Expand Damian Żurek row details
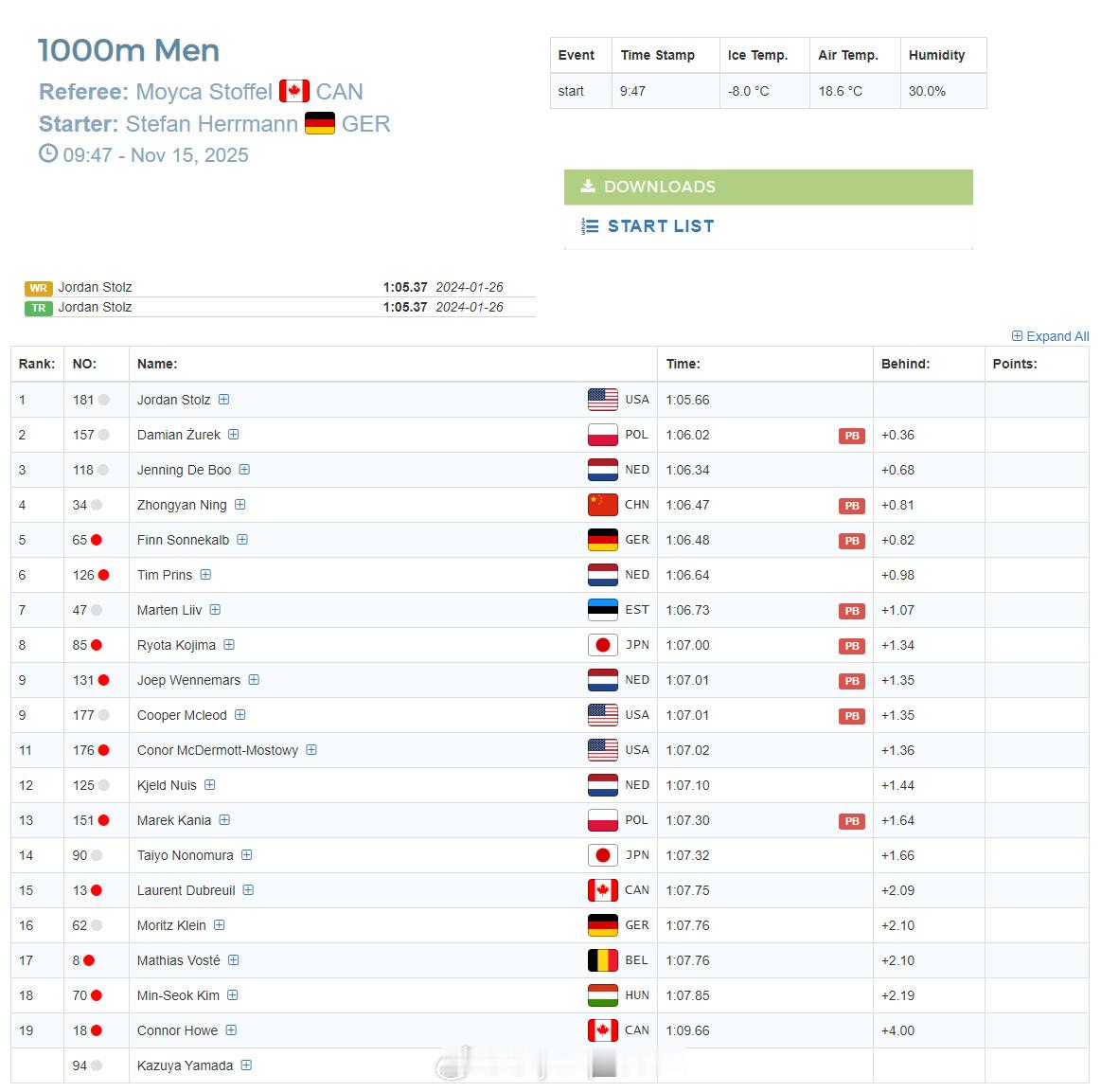Image resolution: width=1101 pixels, height=1092 pixels. coord(234,435)
